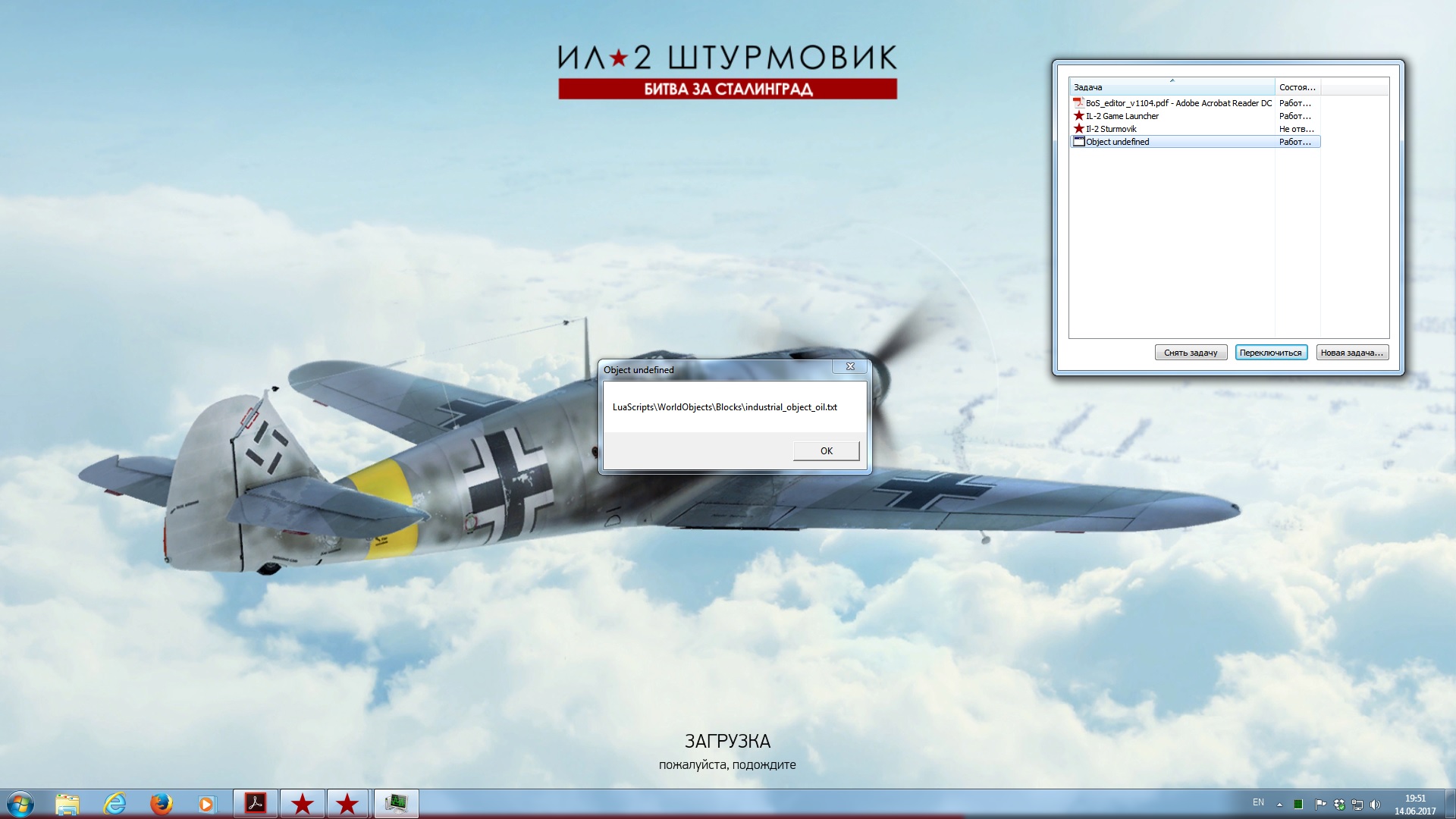The width and height of the screenshot is (1456, 819).
Task: Launch Internet Explorer from the taskbar
Action: [x=115, y=804]
